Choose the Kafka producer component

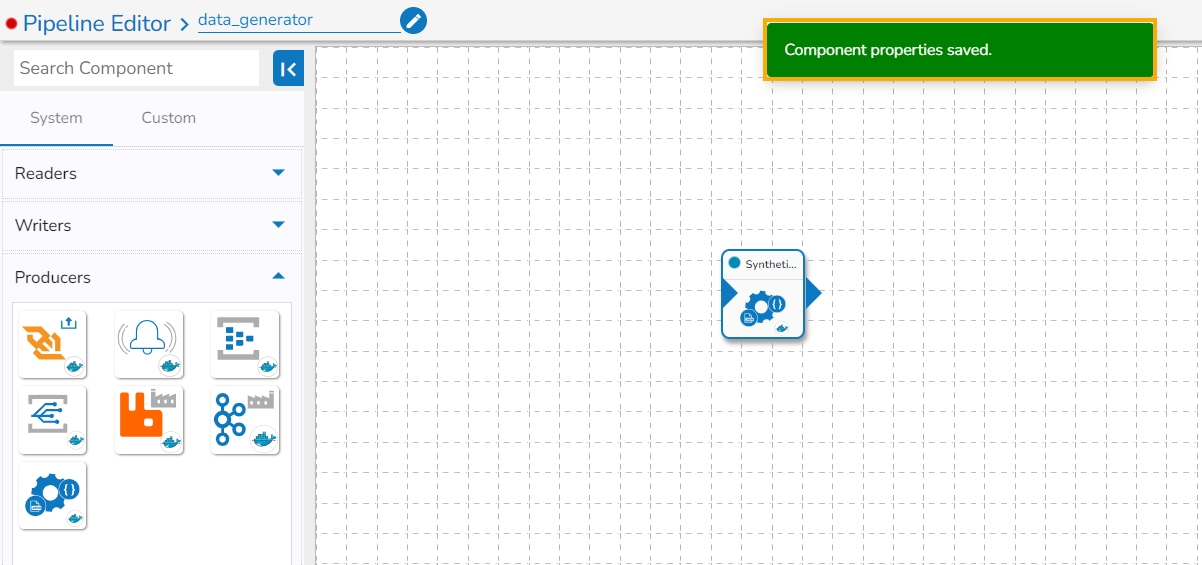(x=245, y=420)
